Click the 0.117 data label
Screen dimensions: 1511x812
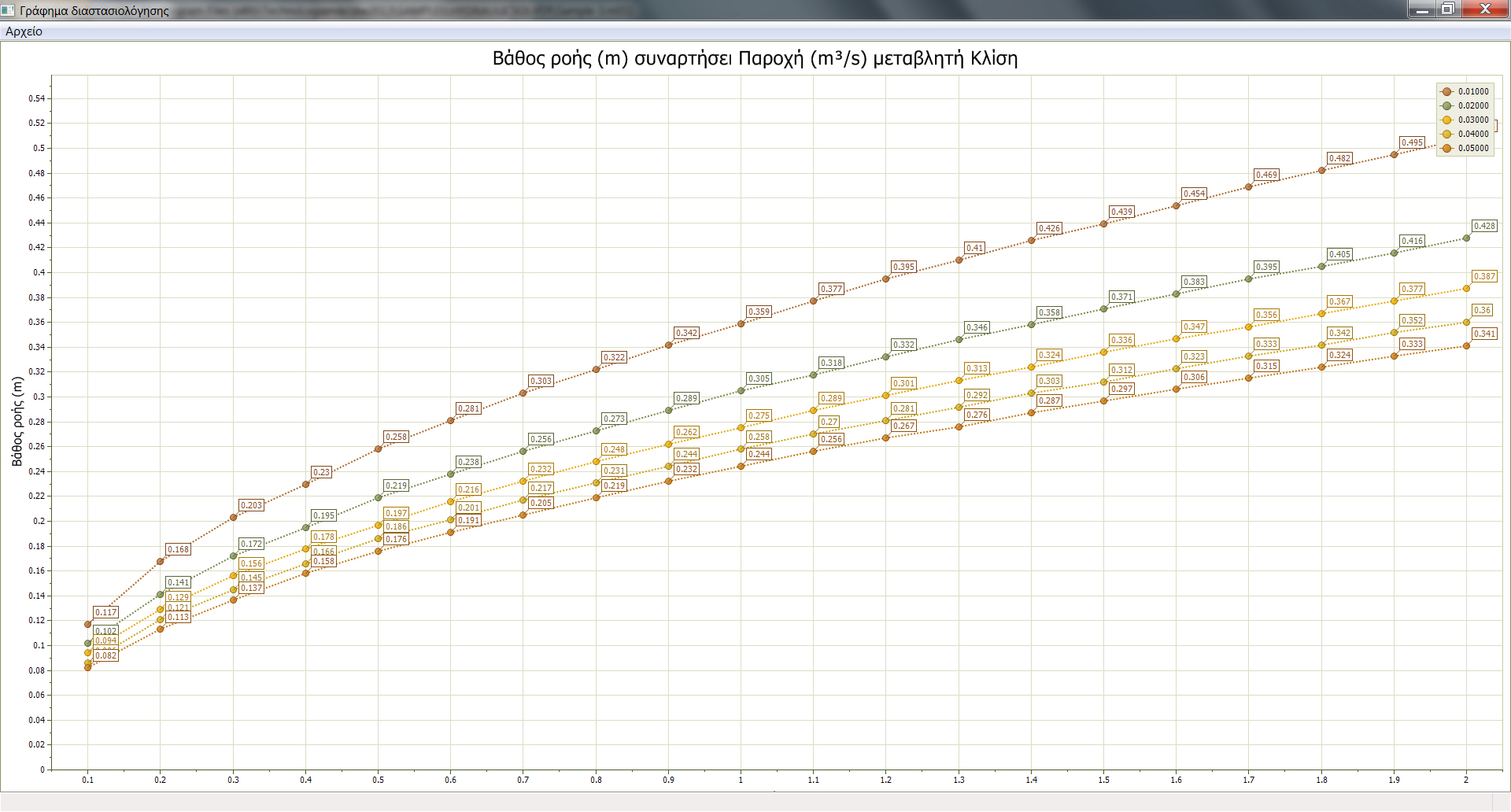click(x=105, y=612)
